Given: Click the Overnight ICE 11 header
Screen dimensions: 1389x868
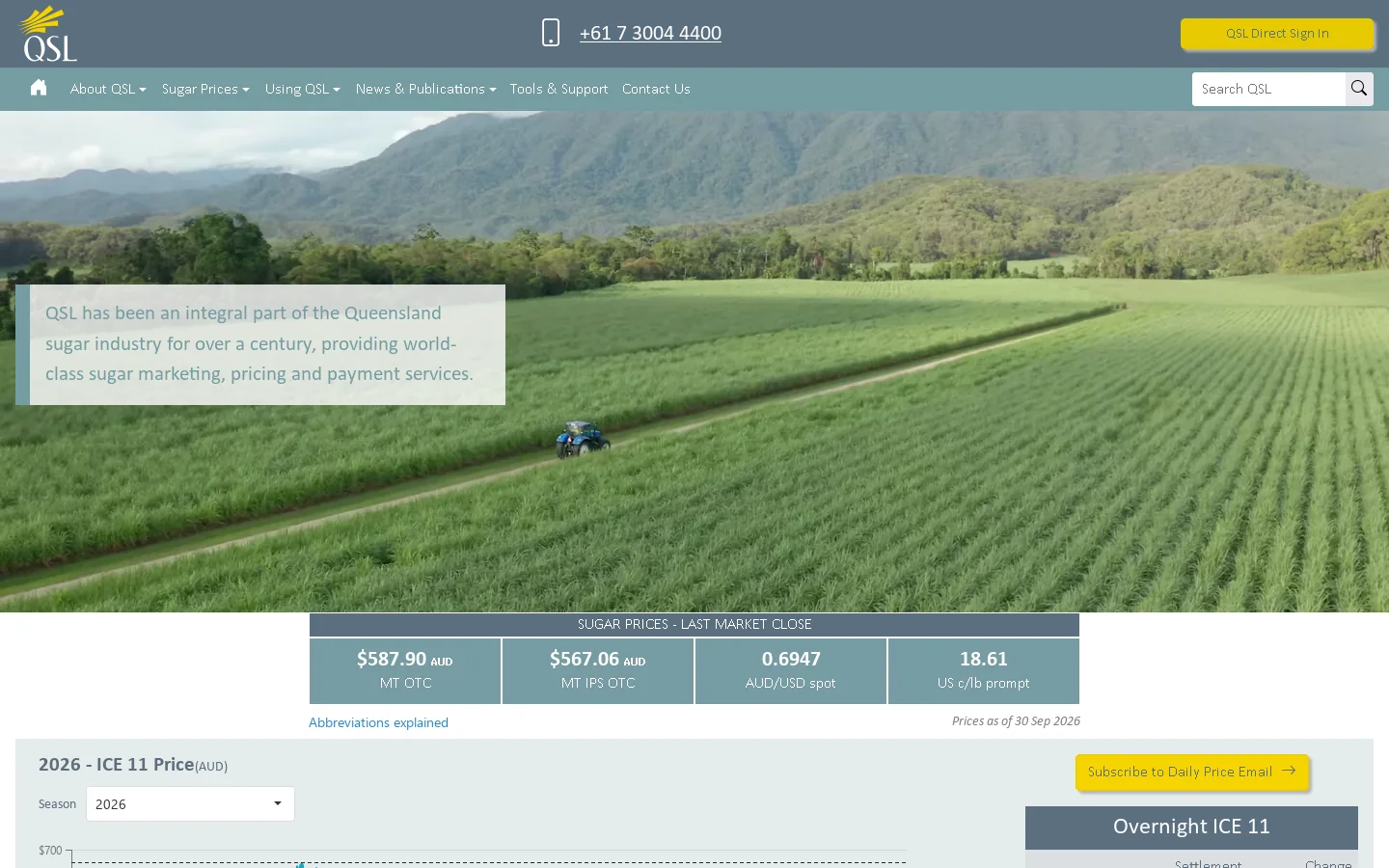Looking at the screenshot, I should (1191, 827).
